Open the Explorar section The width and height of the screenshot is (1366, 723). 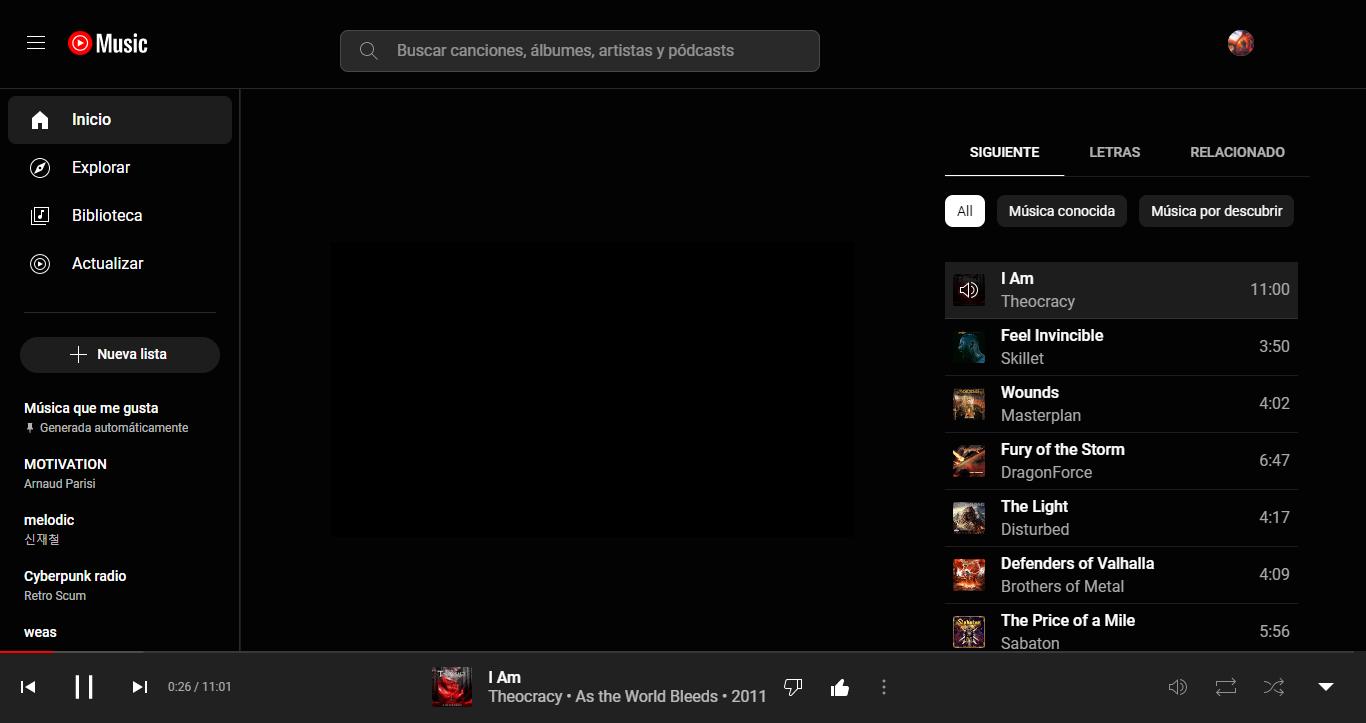point(40,167)
